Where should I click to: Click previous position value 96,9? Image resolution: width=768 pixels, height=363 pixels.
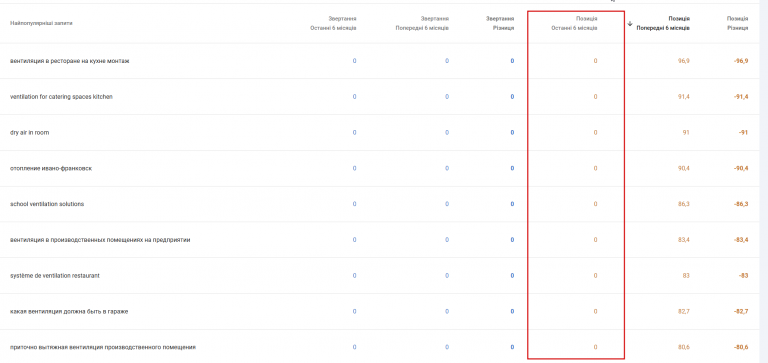[684, 61]
